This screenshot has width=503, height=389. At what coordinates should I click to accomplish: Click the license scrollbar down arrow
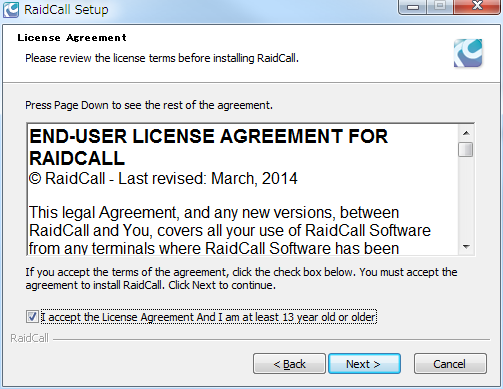pos(466,247)
